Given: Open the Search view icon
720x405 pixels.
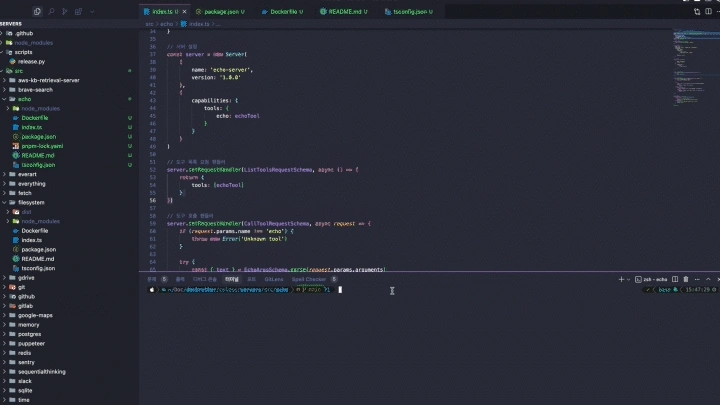Looking at the screenshot, I should coord(51,11).
